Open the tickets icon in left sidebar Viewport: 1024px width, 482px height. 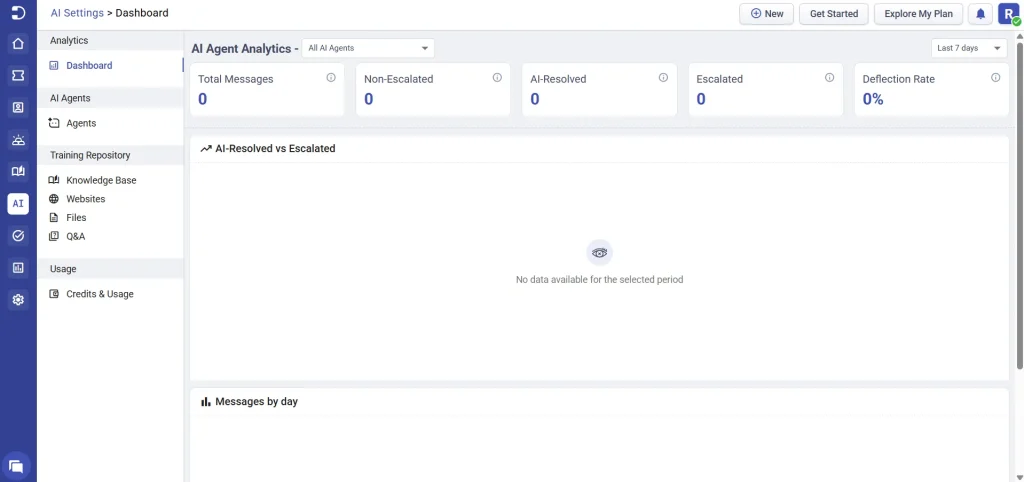pyautogui.click(x=18, y=75)
